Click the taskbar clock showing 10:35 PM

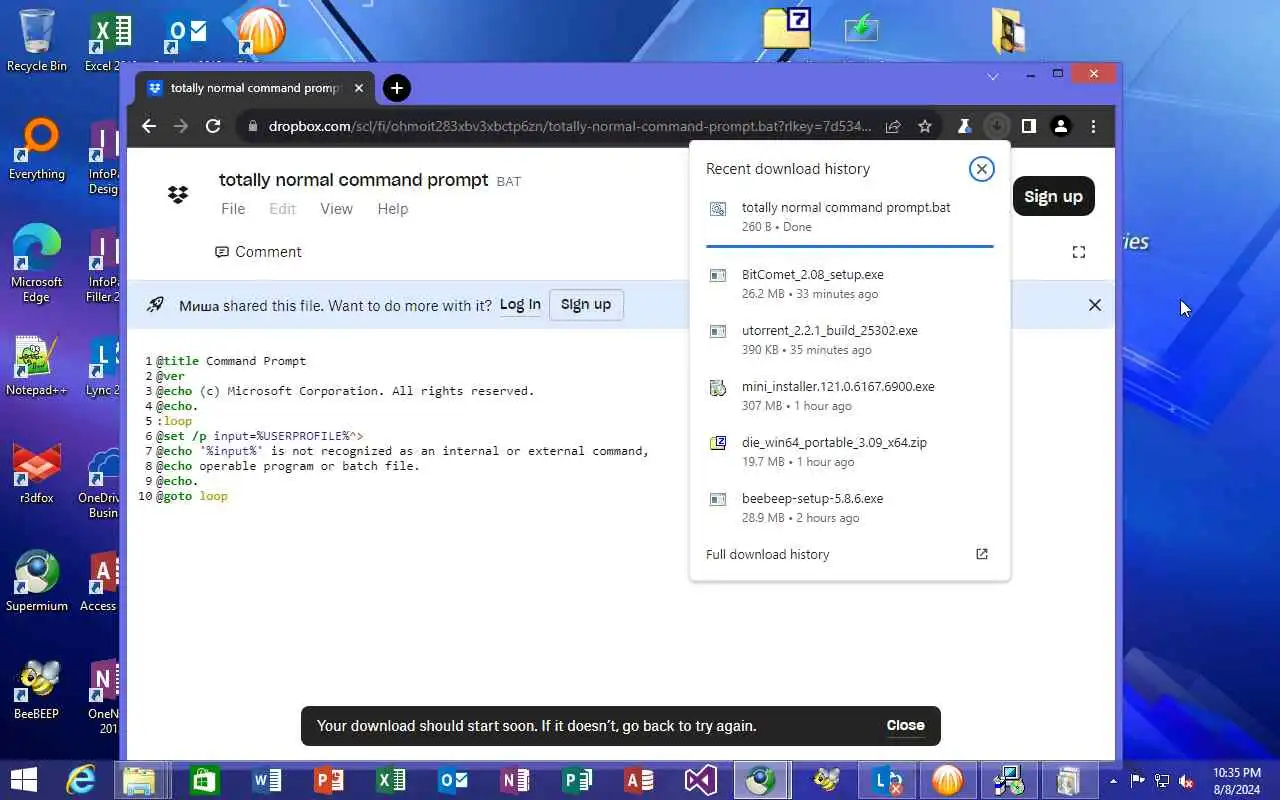[1236, 780]
